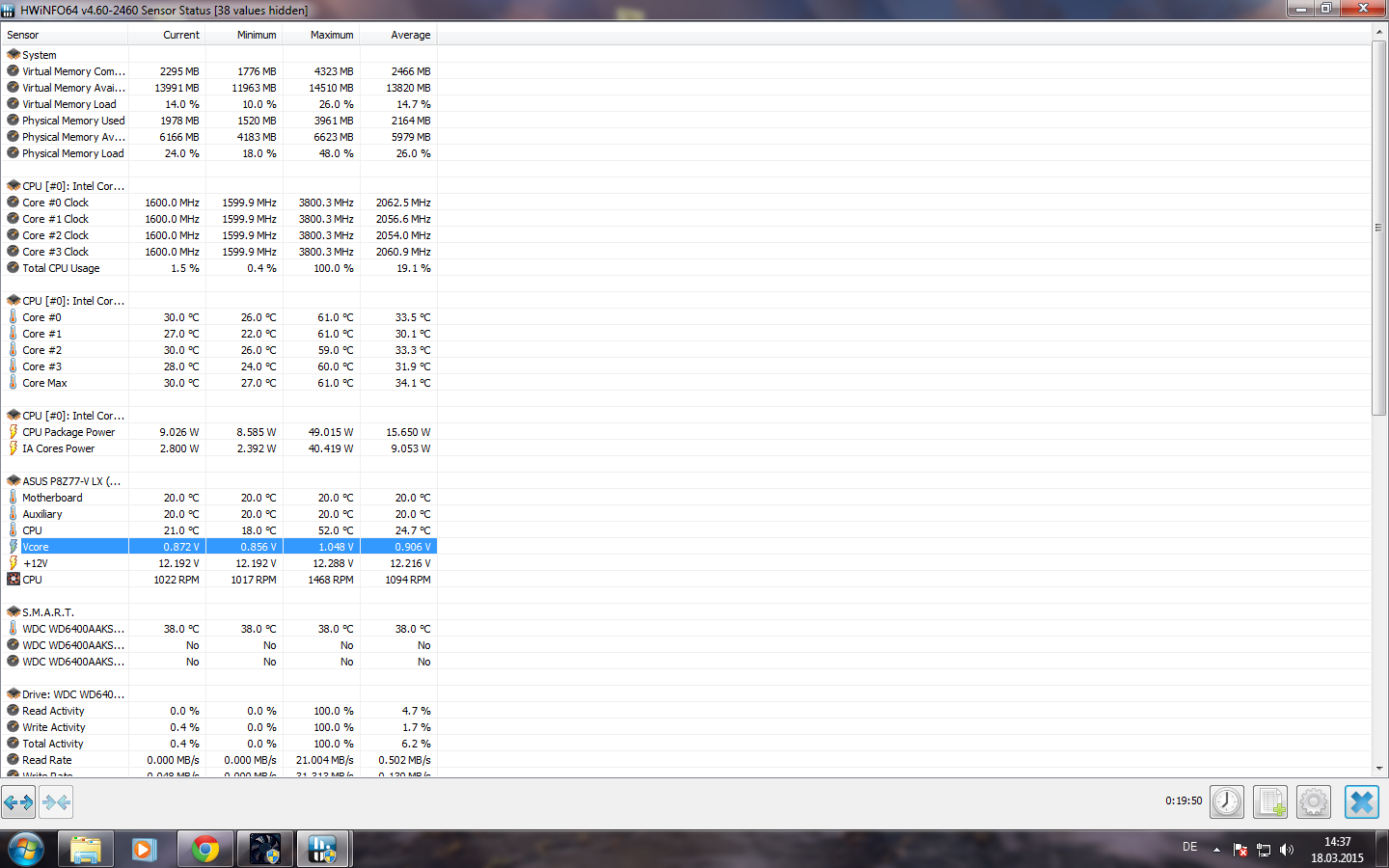This screenshot has width=1389, height=868.
Task: Select the System group row
Action: click(x=220, y=55)
